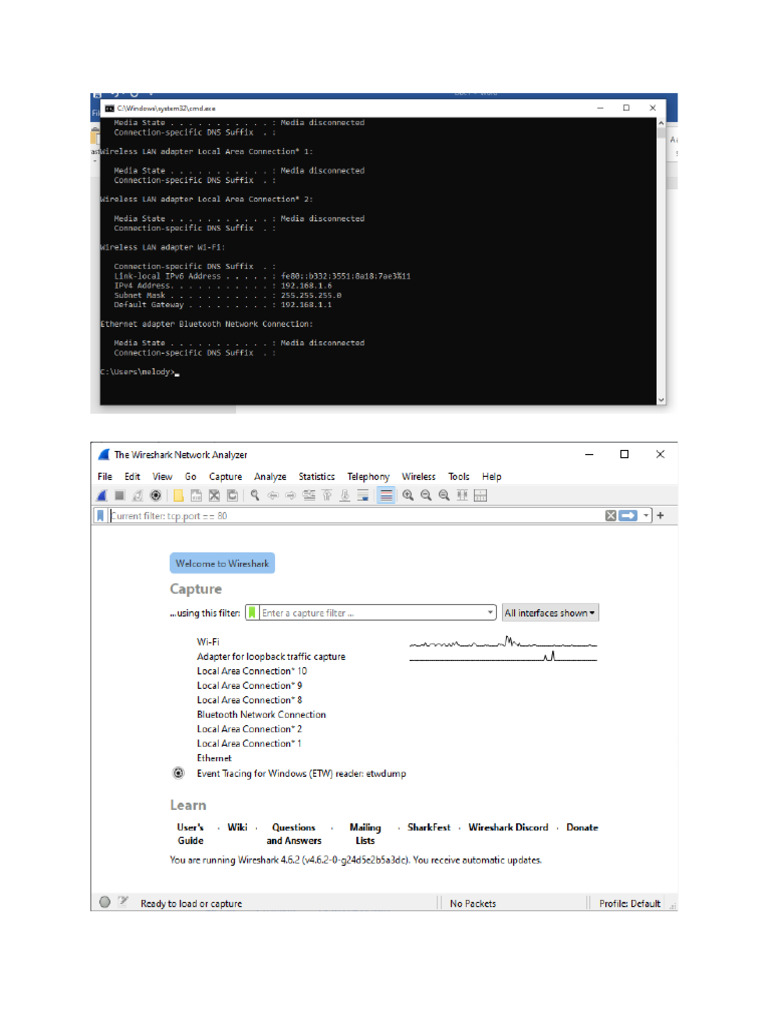Viewport: 768px width, 1024px height.
Task: Click the find packet magnifier icon
Action: pyautogui.click(x=255, y=496)
